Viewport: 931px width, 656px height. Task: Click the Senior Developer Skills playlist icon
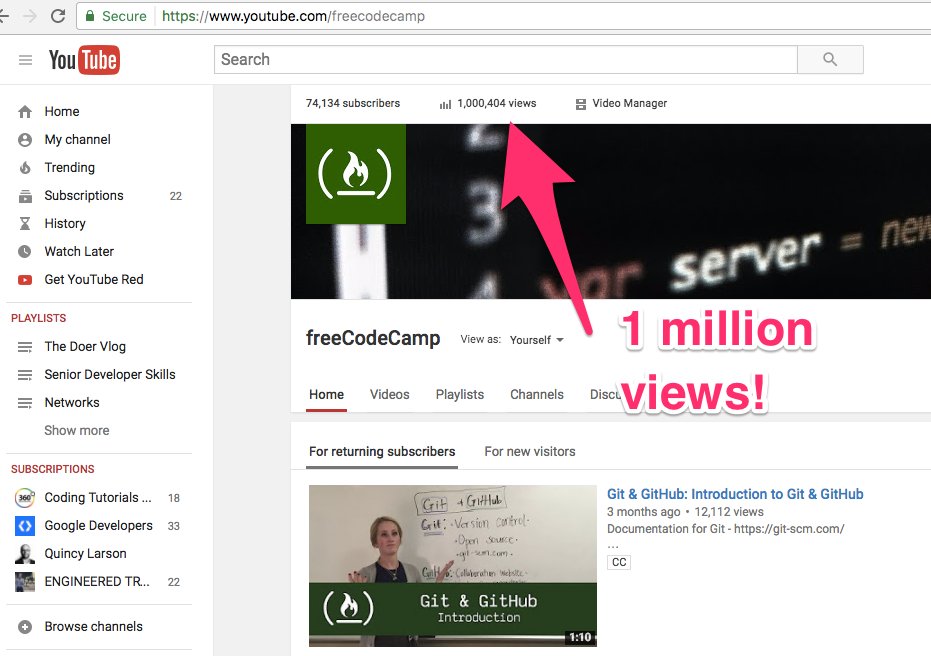(25, 375)
